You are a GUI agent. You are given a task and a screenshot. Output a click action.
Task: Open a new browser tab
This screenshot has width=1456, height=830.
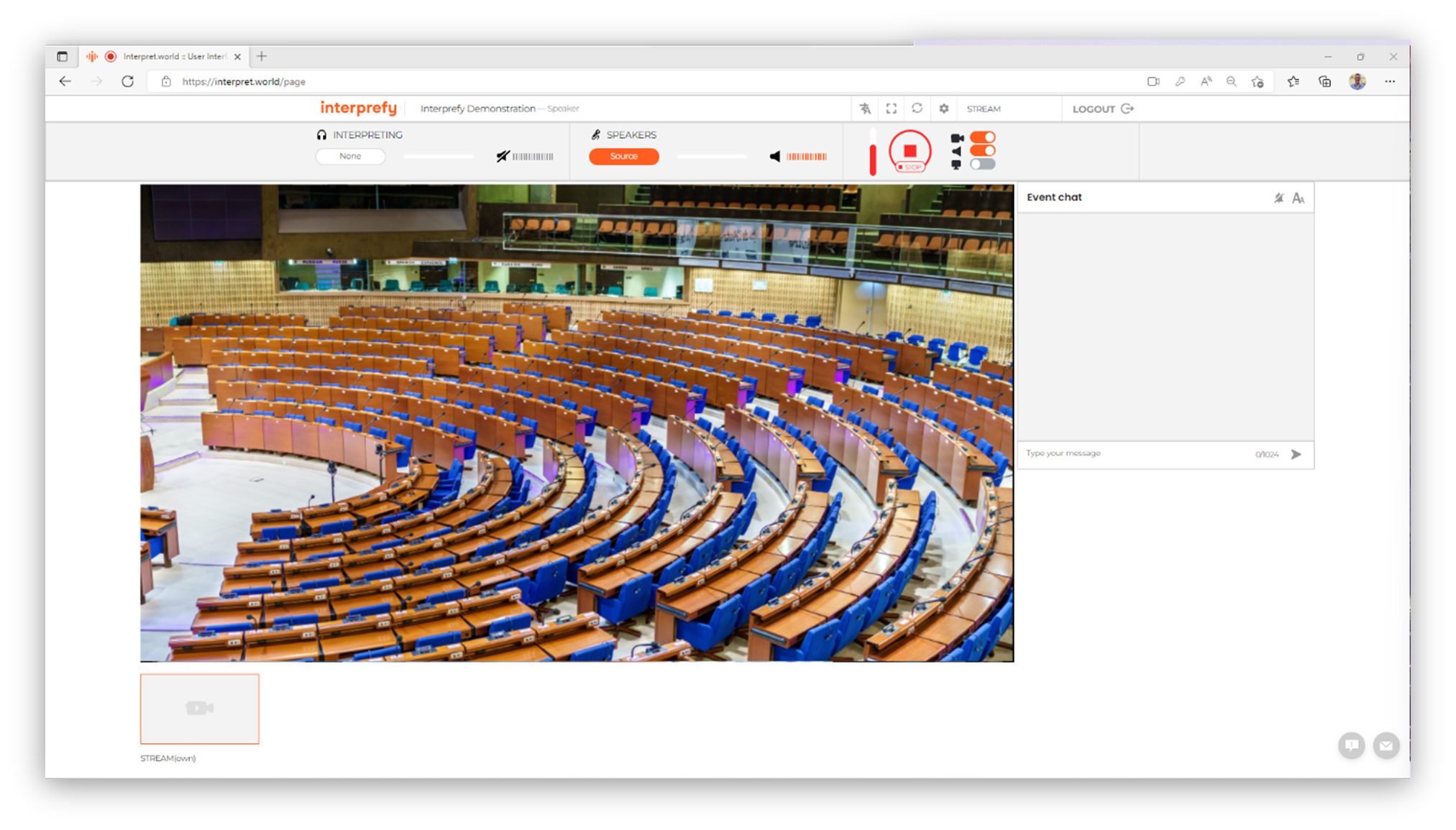click(x=262, y=56)
